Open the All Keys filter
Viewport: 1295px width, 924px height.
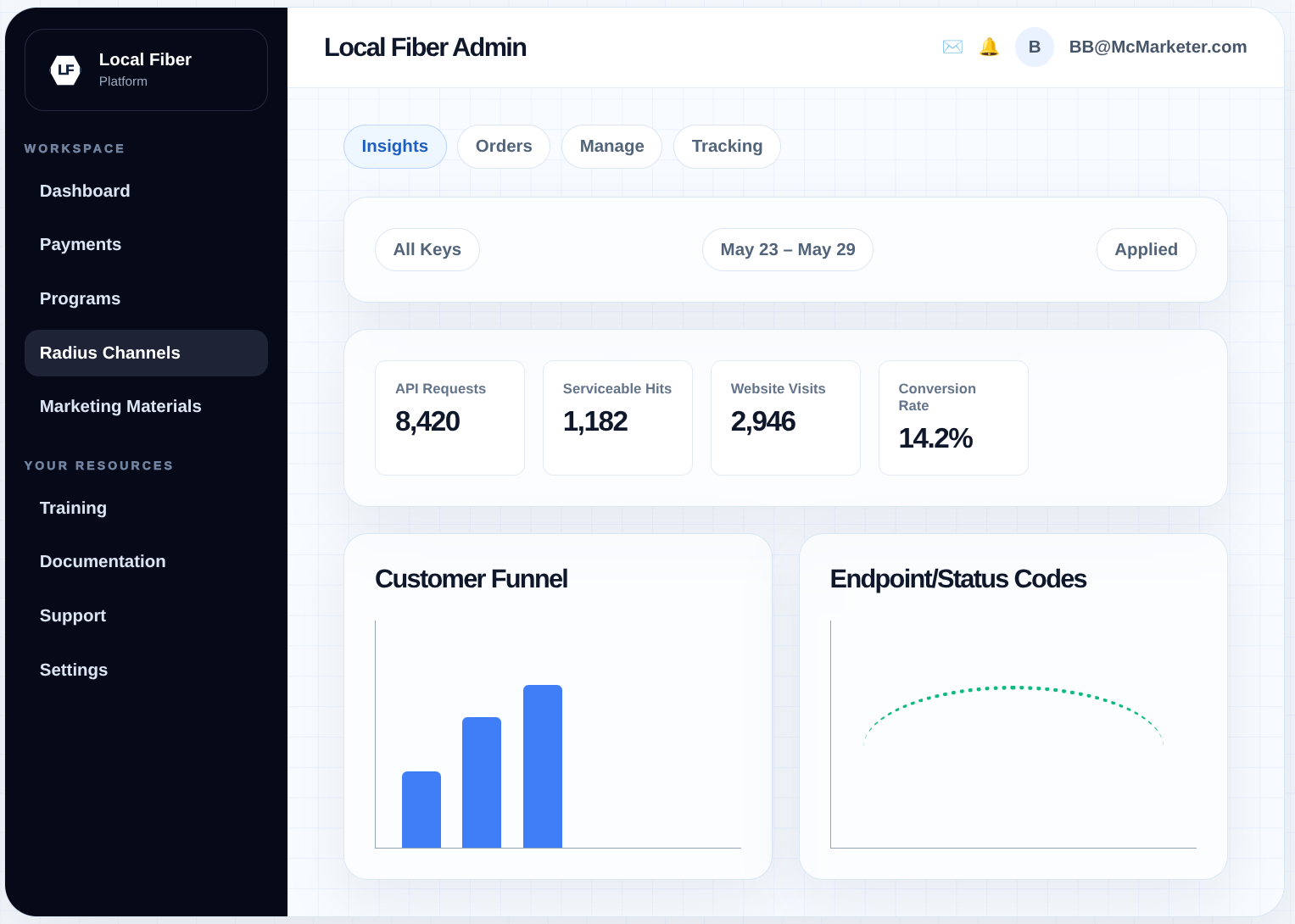click(x=427, y=250)
